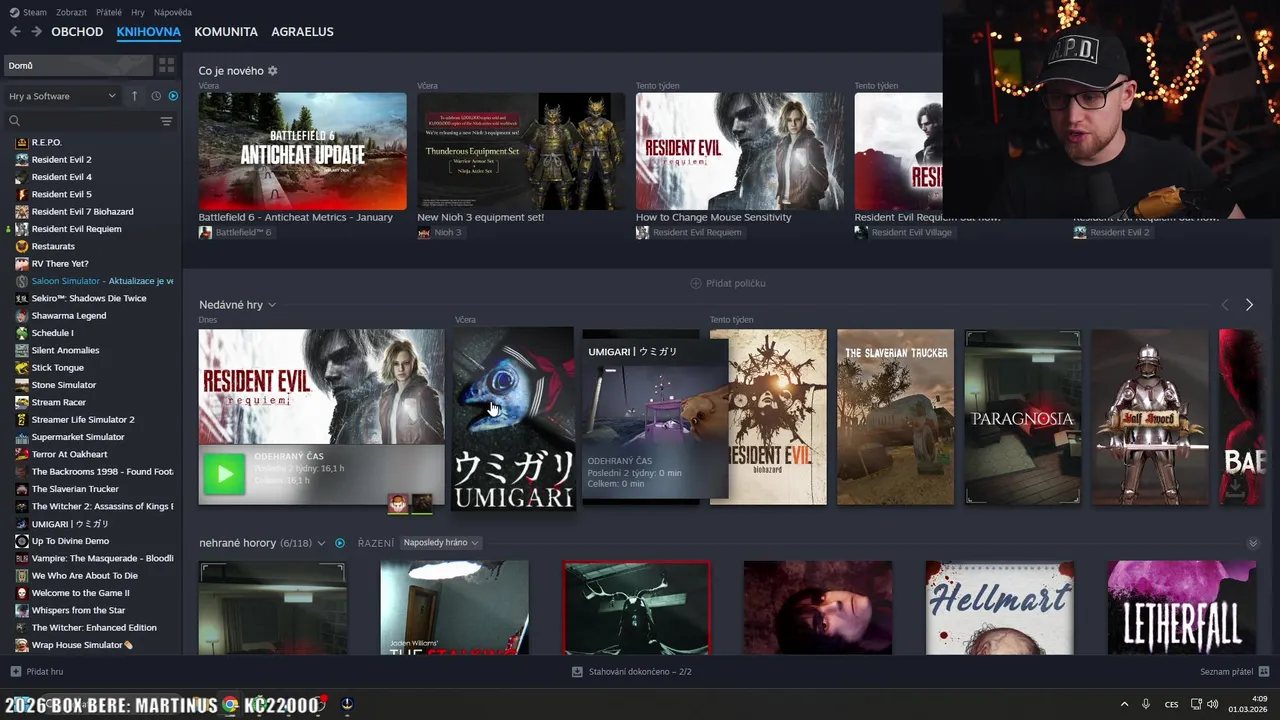Open the OBCHOD store tab
This screenshot has height=720, width=1280.
tap(77, 32)
